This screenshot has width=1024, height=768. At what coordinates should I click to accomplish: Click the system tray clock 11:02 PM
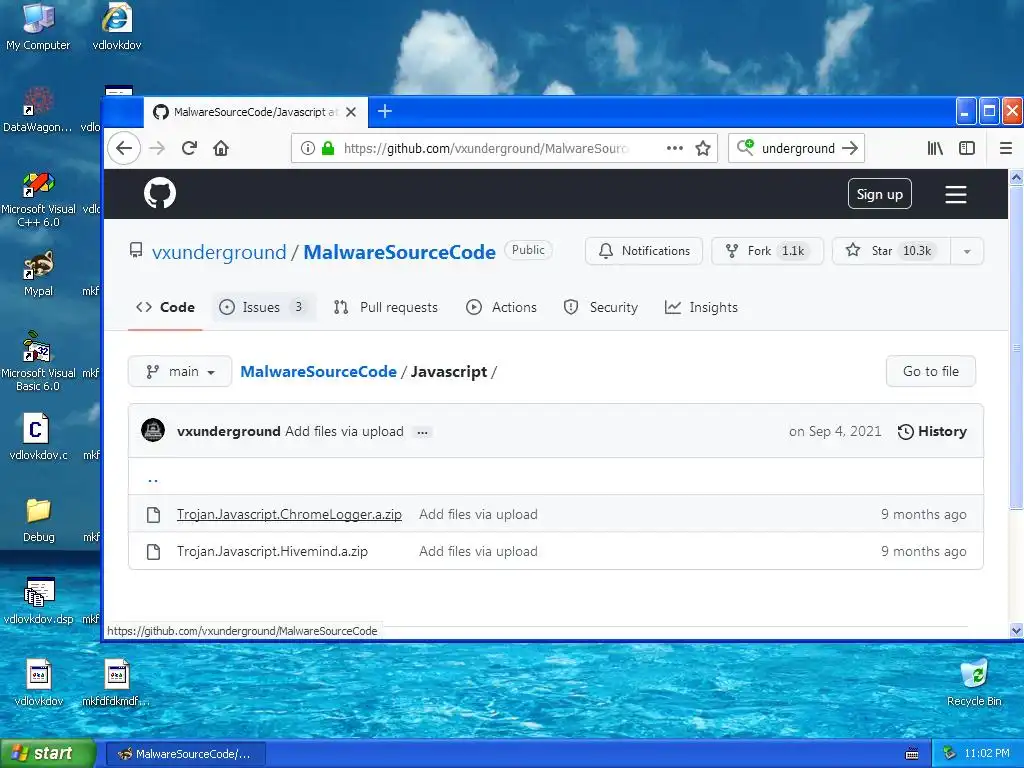(x=987, y=754)
